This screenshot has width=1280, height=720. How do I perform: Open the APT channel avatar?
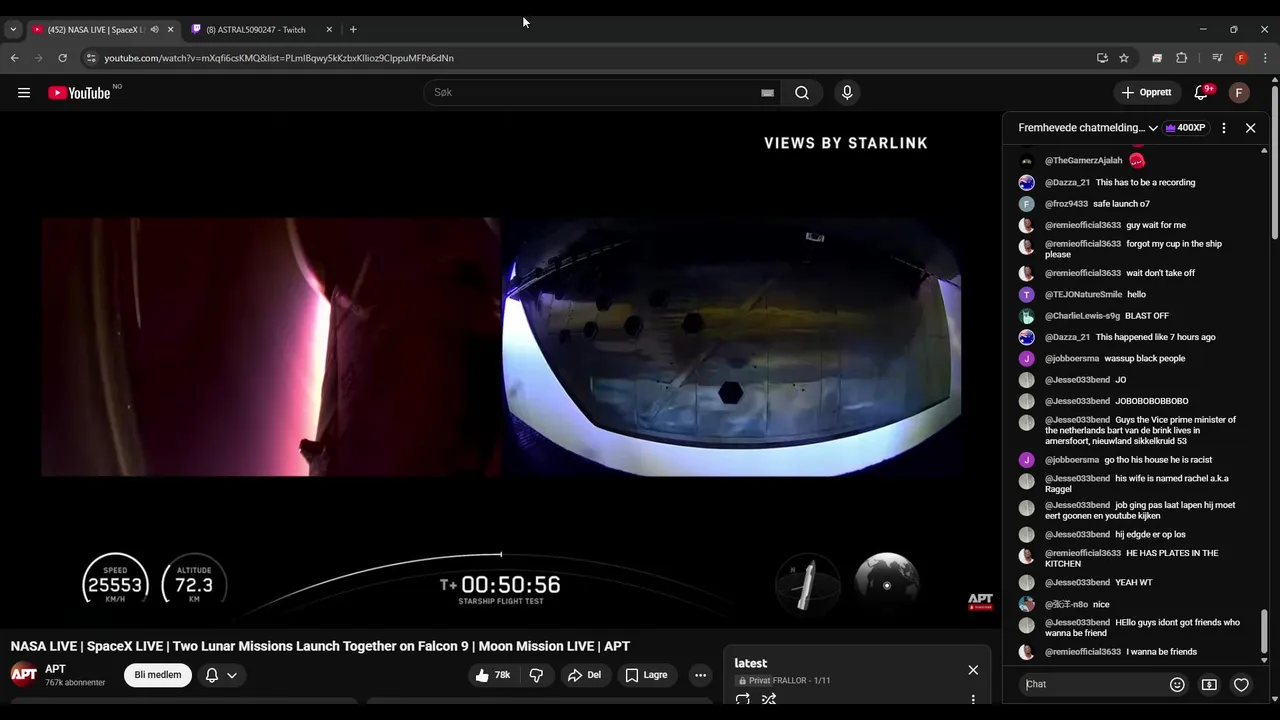[x=24, y=674]
